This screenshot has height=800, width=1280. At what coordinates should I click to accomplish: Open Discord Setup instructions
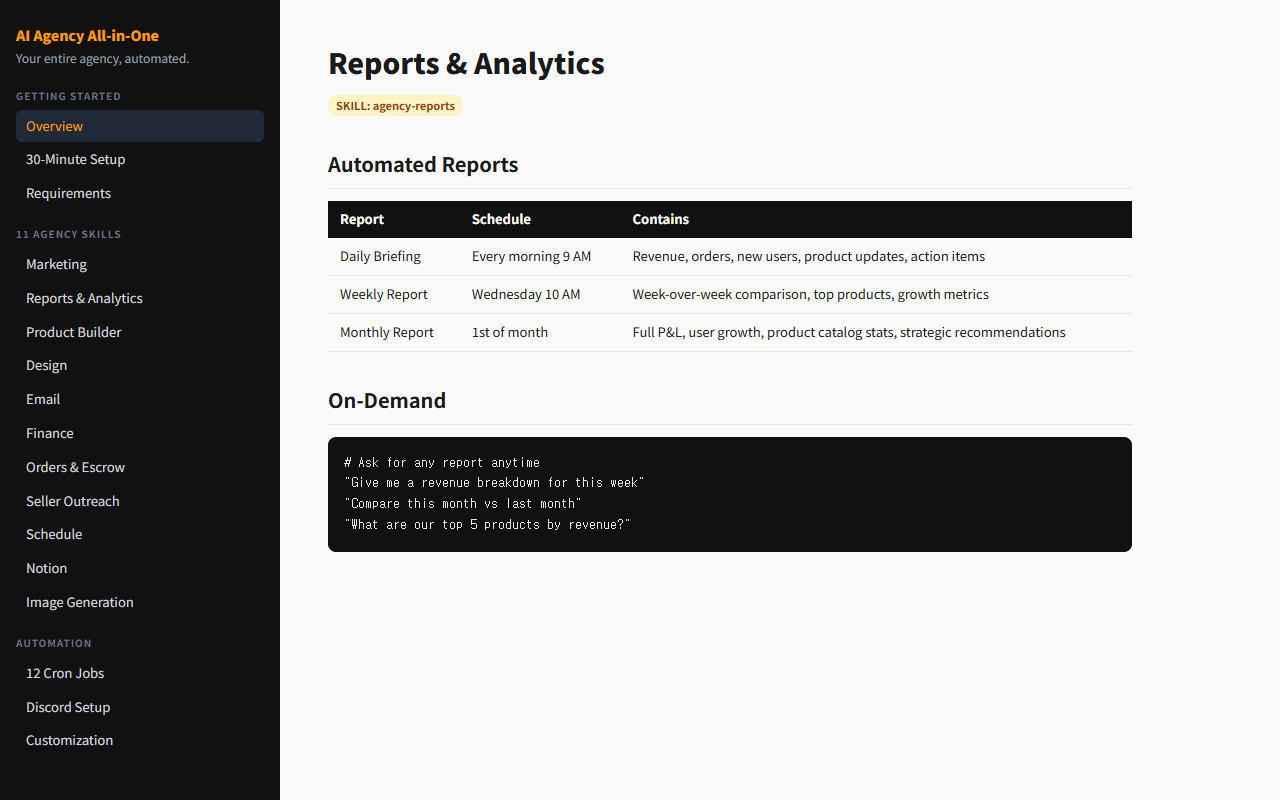pos(68,707)
